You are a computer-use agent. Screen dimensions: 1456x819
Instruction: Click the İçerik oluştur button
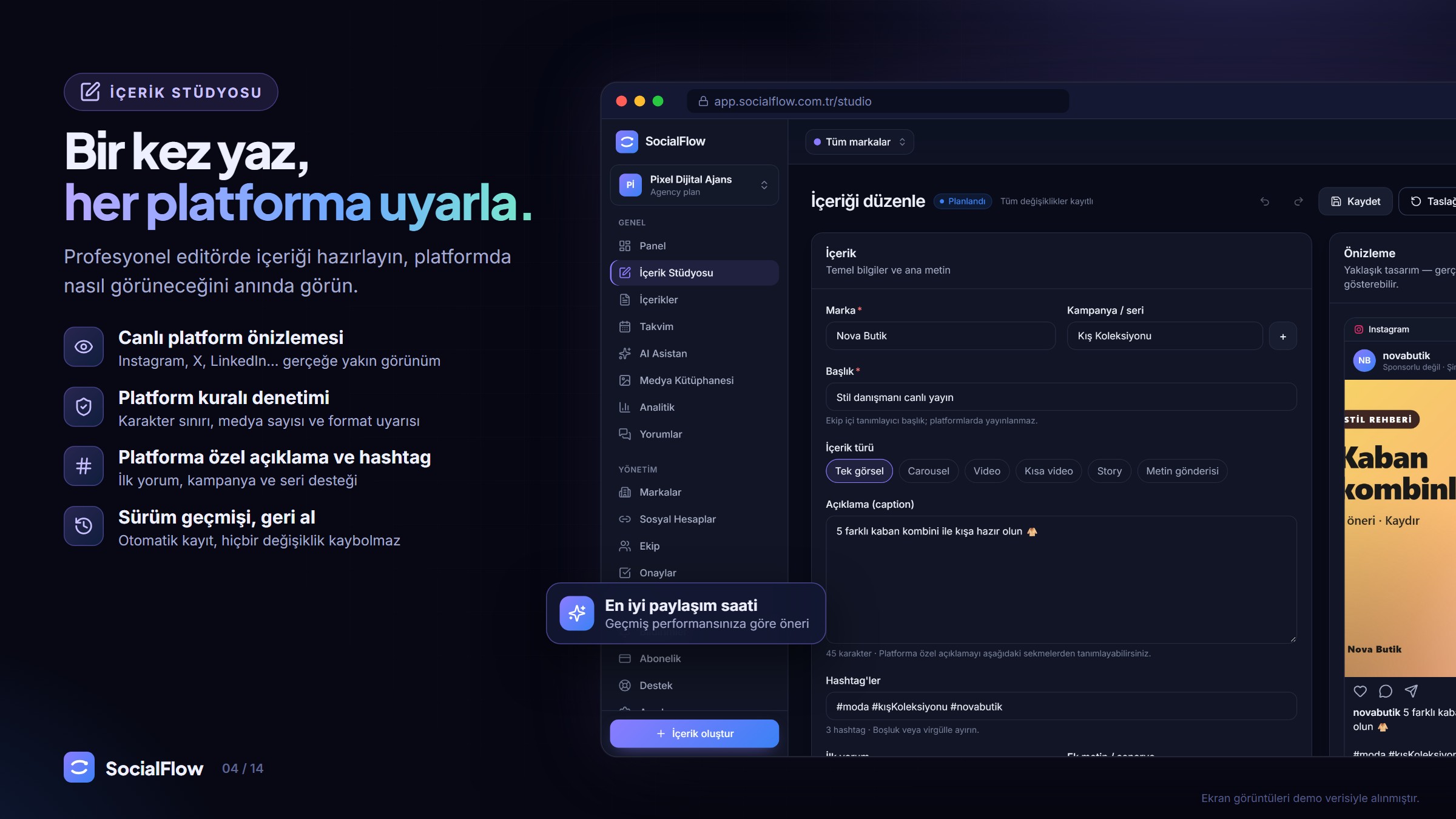[694, 733]
